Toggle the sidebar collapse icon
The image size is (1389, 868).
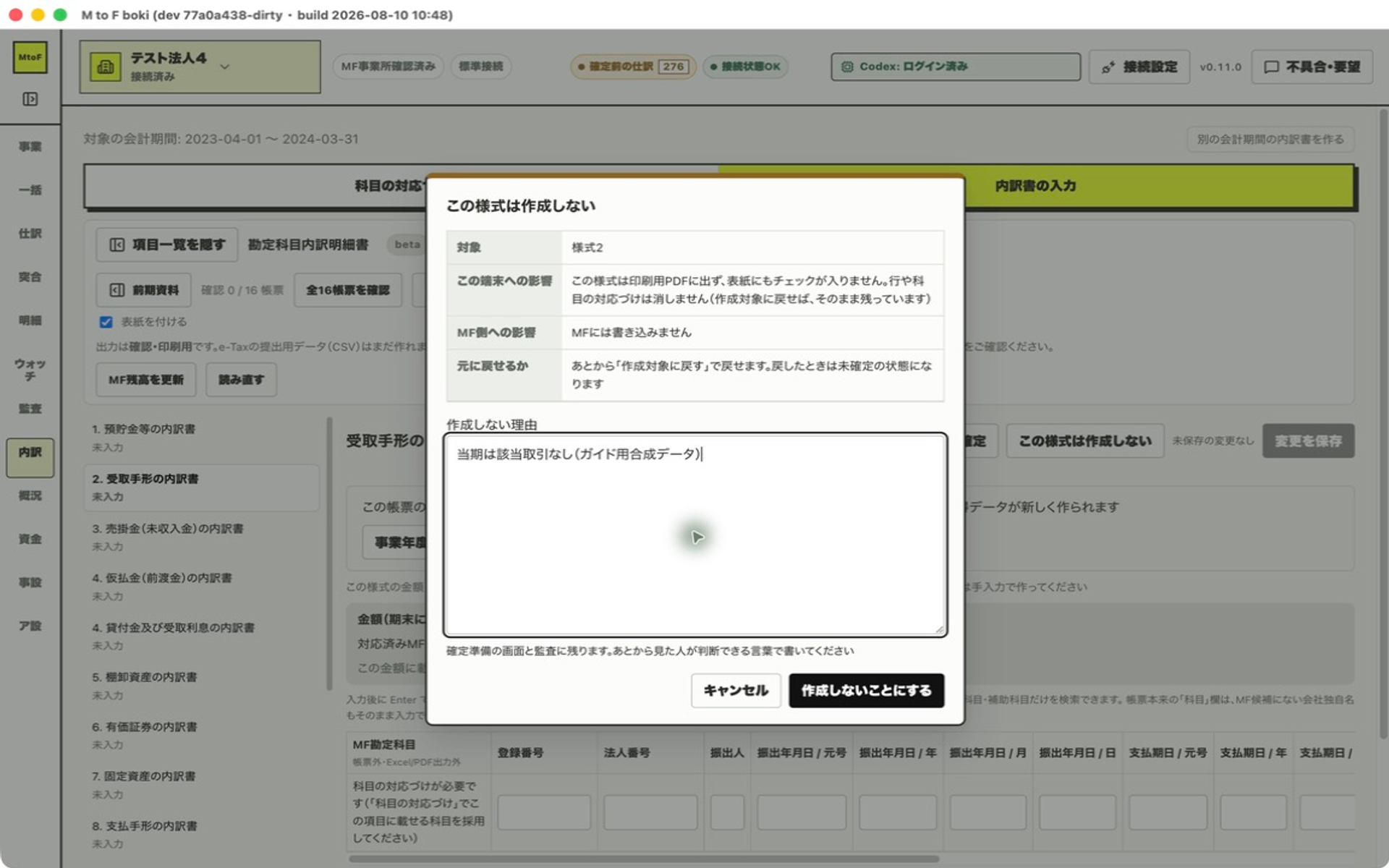point(30,99)
